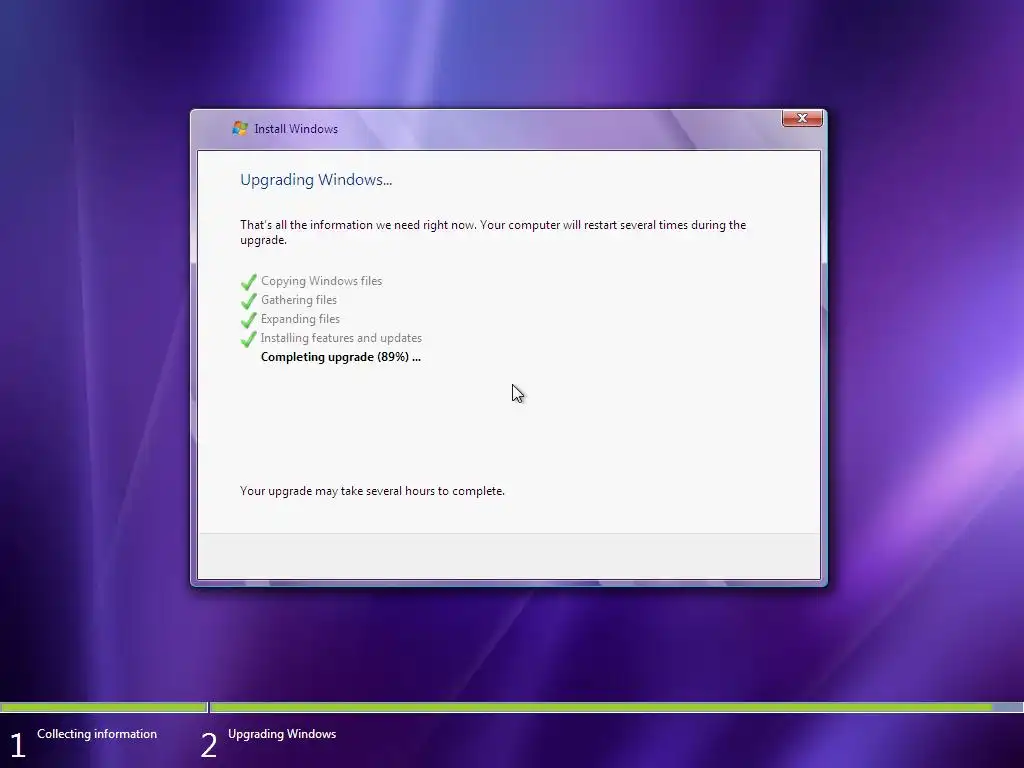Click the 'Completing upgrade (89%)' status text
1024x768 pixels.
(341, 357)
